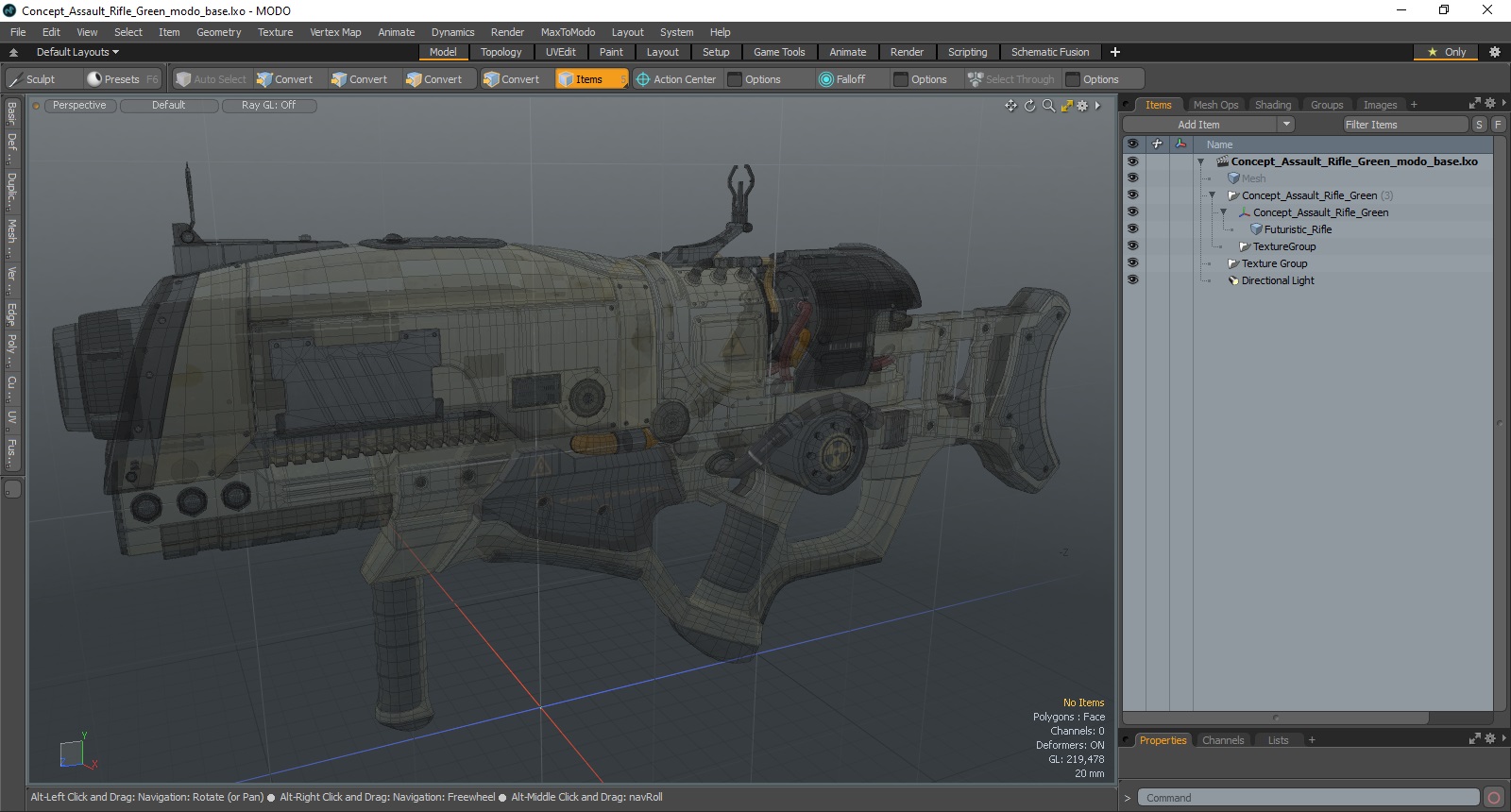Collapse the scene file tree root

pos(1200,161)
